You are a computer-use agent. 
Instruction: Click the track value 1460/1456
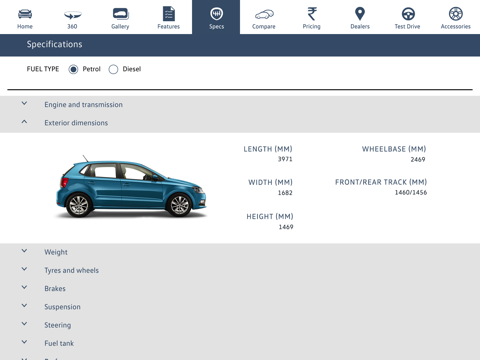tap(411, 193)
